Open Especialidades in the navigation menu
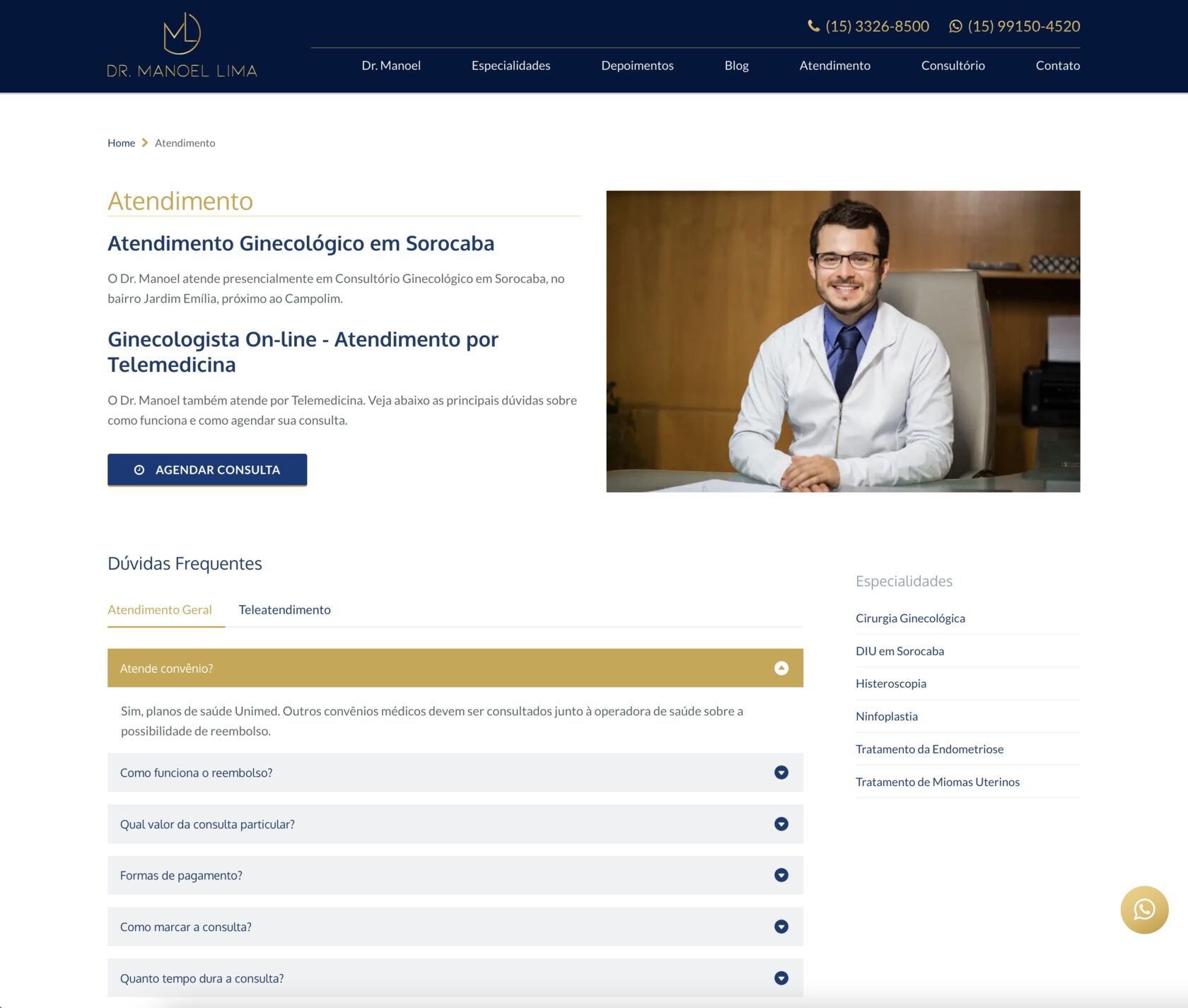Screen dimensions: 1188x1008 (x=511, y=66)
